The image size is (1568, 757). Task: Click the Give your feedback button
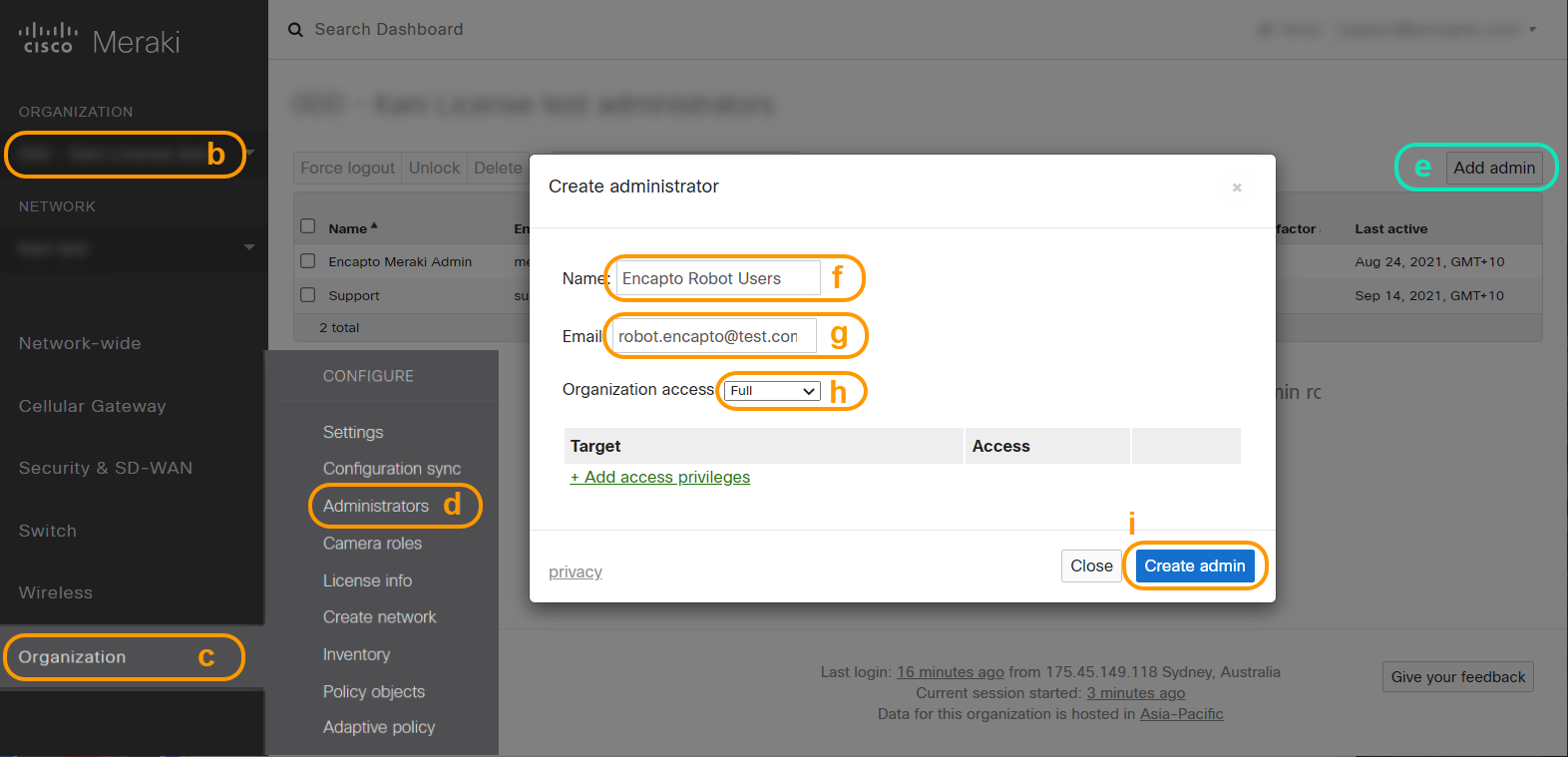tap(1458, 677)
